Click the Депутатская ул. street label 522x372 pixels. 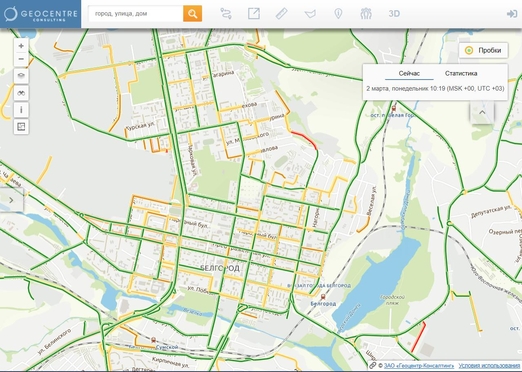(491, 212)
